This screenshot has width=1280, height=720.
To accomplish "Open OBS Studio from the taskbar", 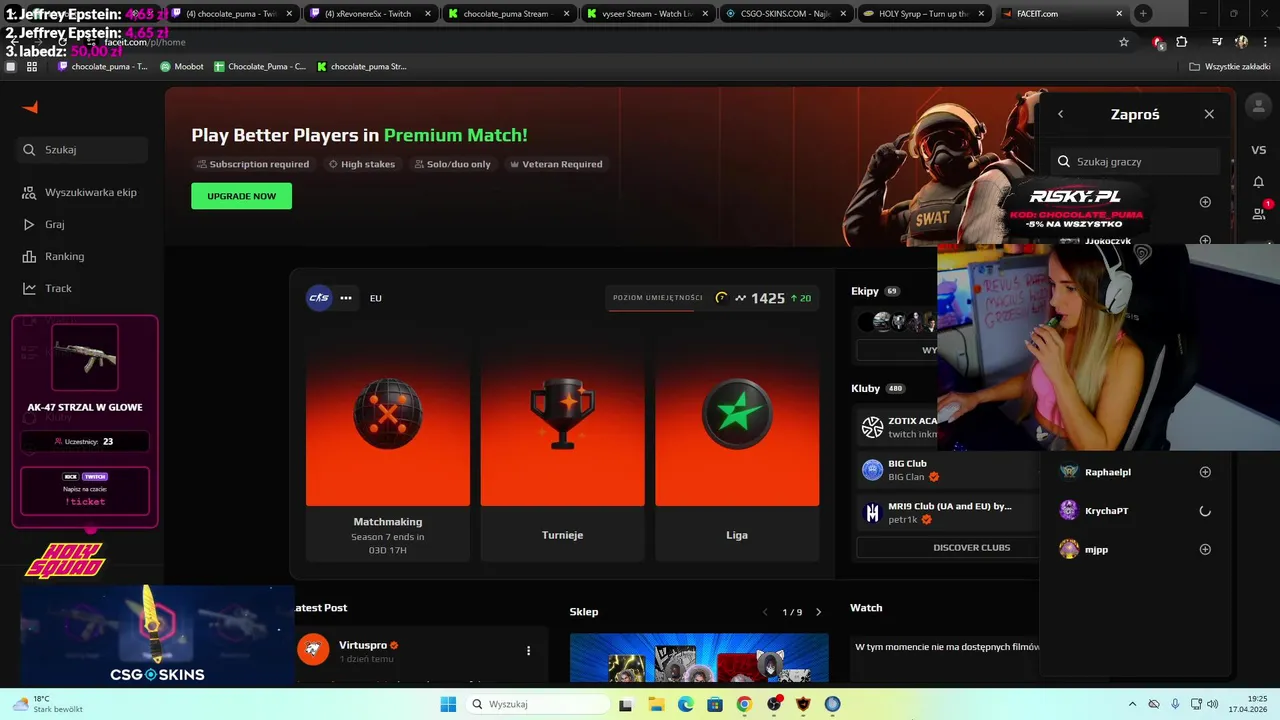I will (x=774, y=704).
